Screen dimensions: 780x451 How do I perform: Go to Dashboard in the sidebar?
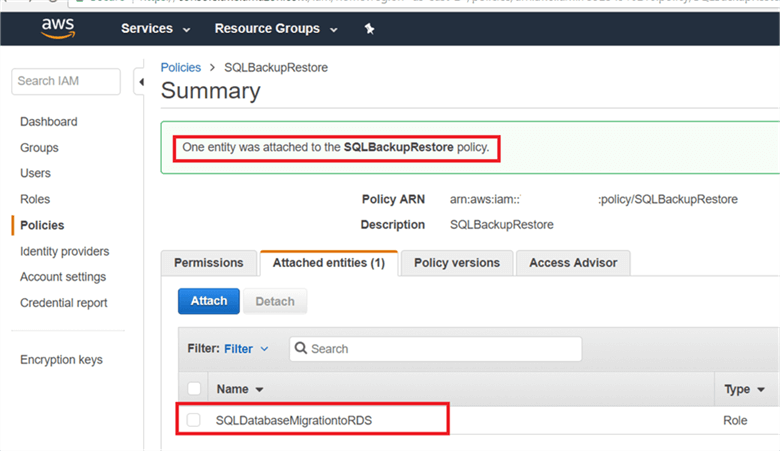click(x=49, y=122)
